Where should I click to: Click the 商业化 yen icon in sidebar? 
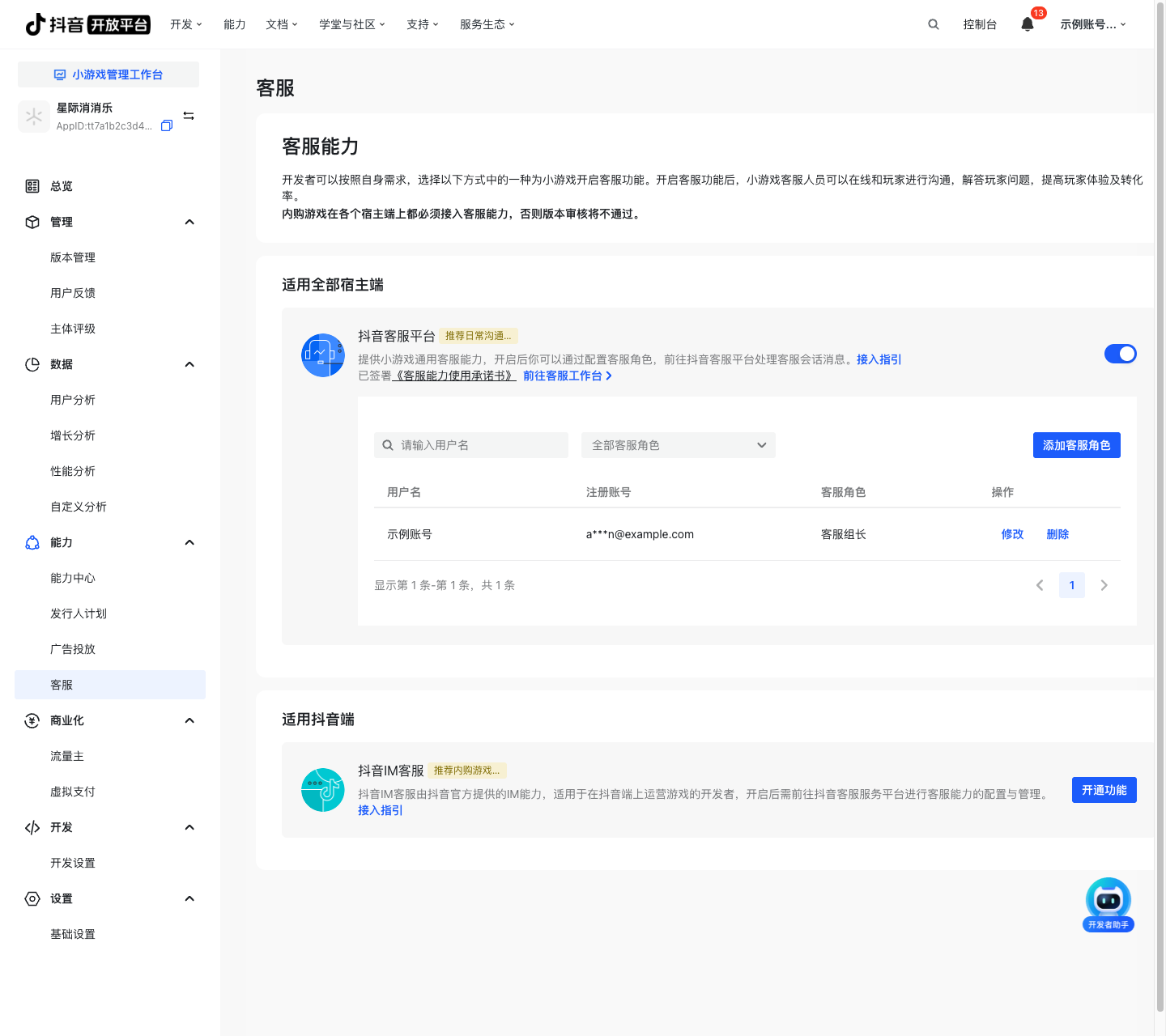[32, 720]
